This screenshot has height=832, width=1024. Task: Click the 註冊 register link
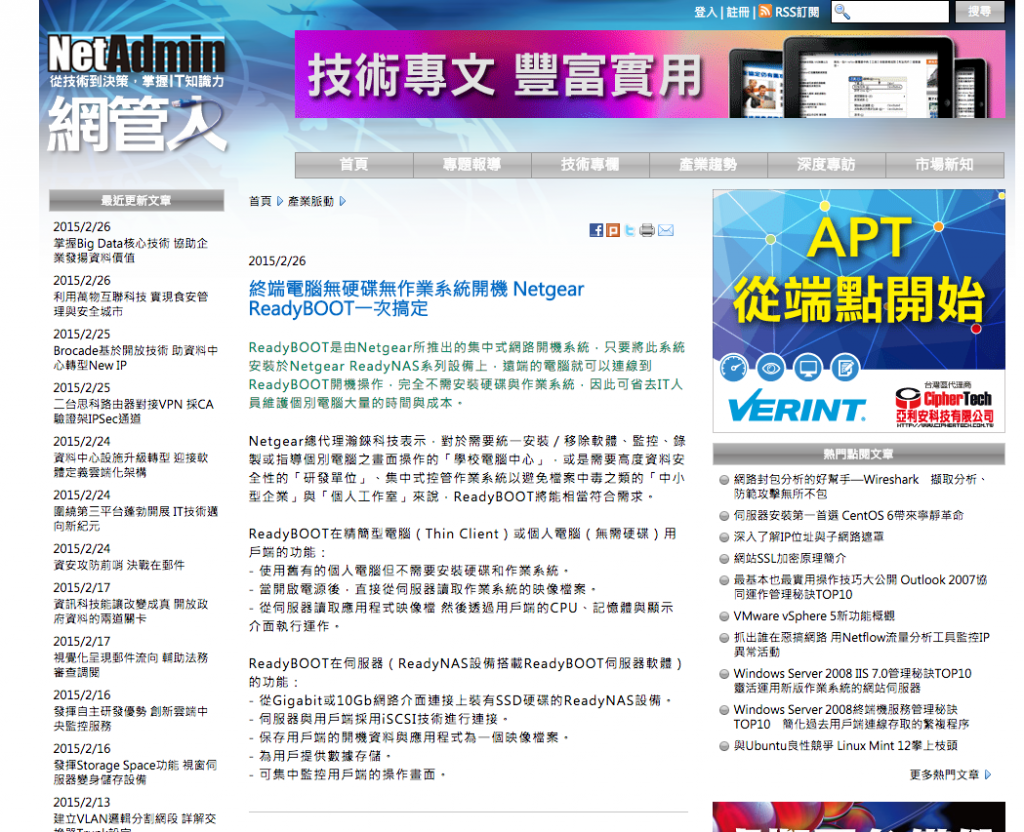tap(738, 12)
